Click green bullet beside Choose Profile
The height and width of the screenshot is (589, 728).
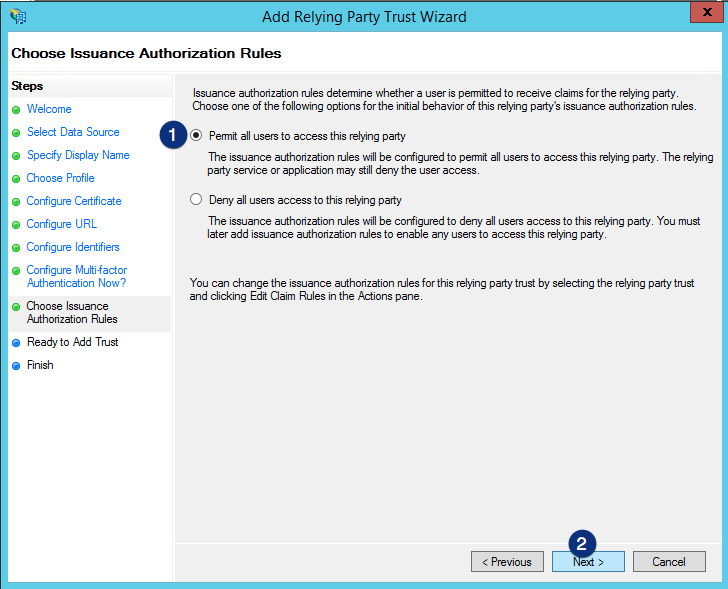(16, 179)
